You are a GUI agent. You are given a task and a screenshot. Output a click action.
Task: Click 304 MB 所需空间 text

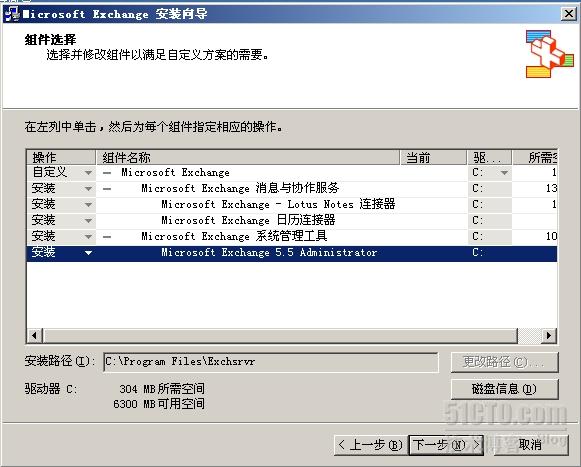click(x=162, y=389)
